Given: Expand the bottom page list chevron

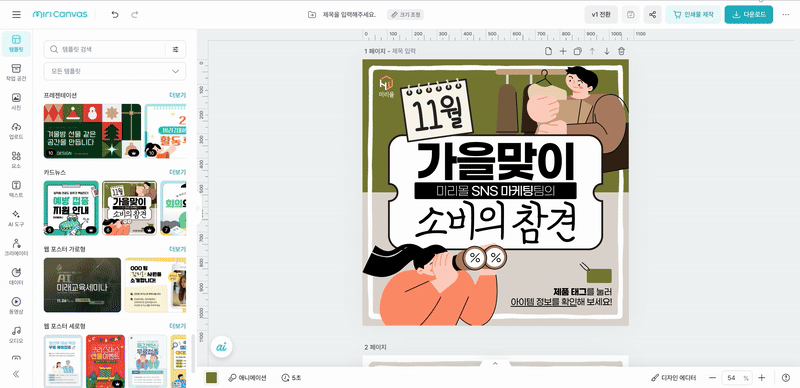Looking at the screenshot, I should [x=495, y=363].
